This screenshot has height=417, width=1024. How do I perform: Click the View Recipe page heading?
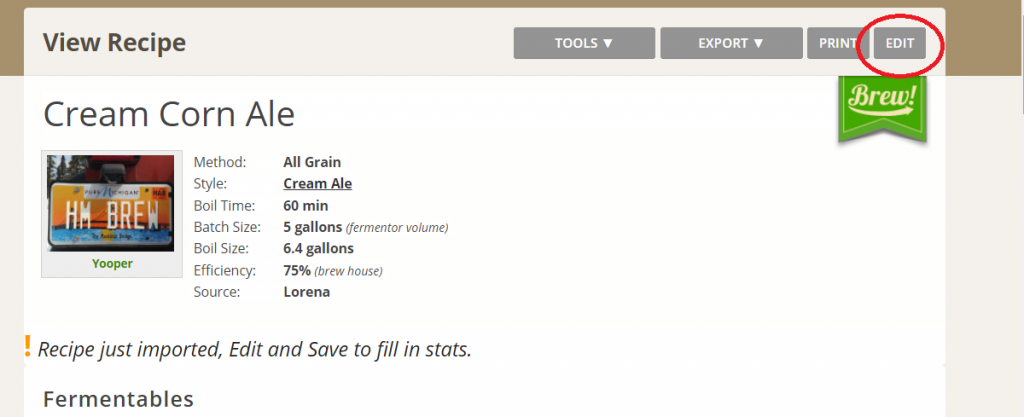click(114, 43)
